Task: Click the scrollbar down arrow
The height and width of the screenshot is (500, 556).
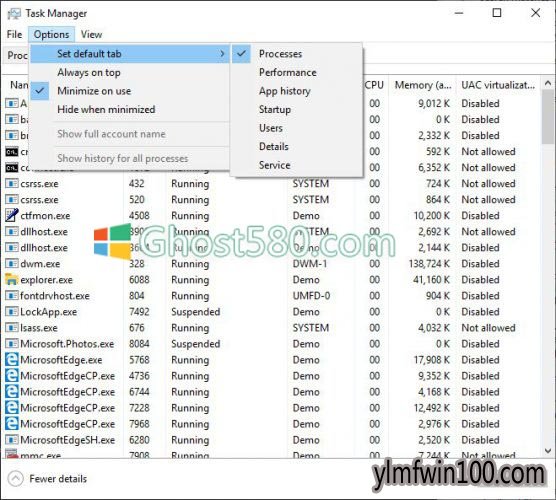Action: 548,451
